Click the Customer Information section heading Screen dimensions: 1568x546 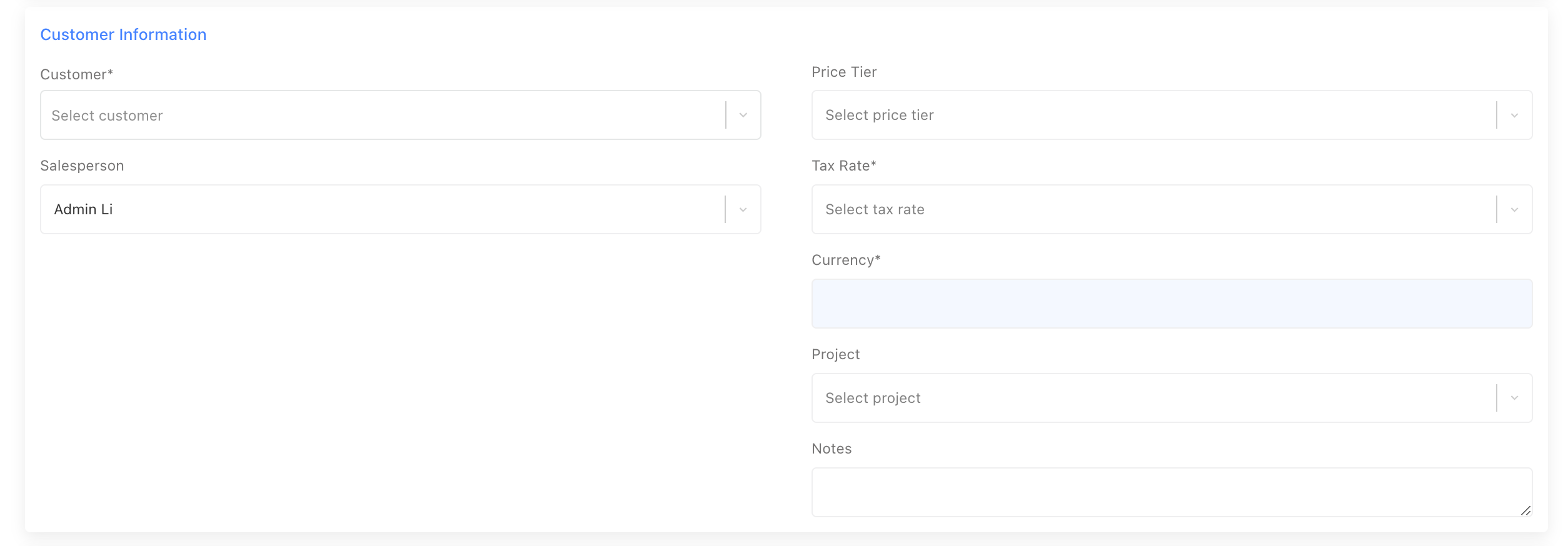pyautogui.click(x=123, y=35)
